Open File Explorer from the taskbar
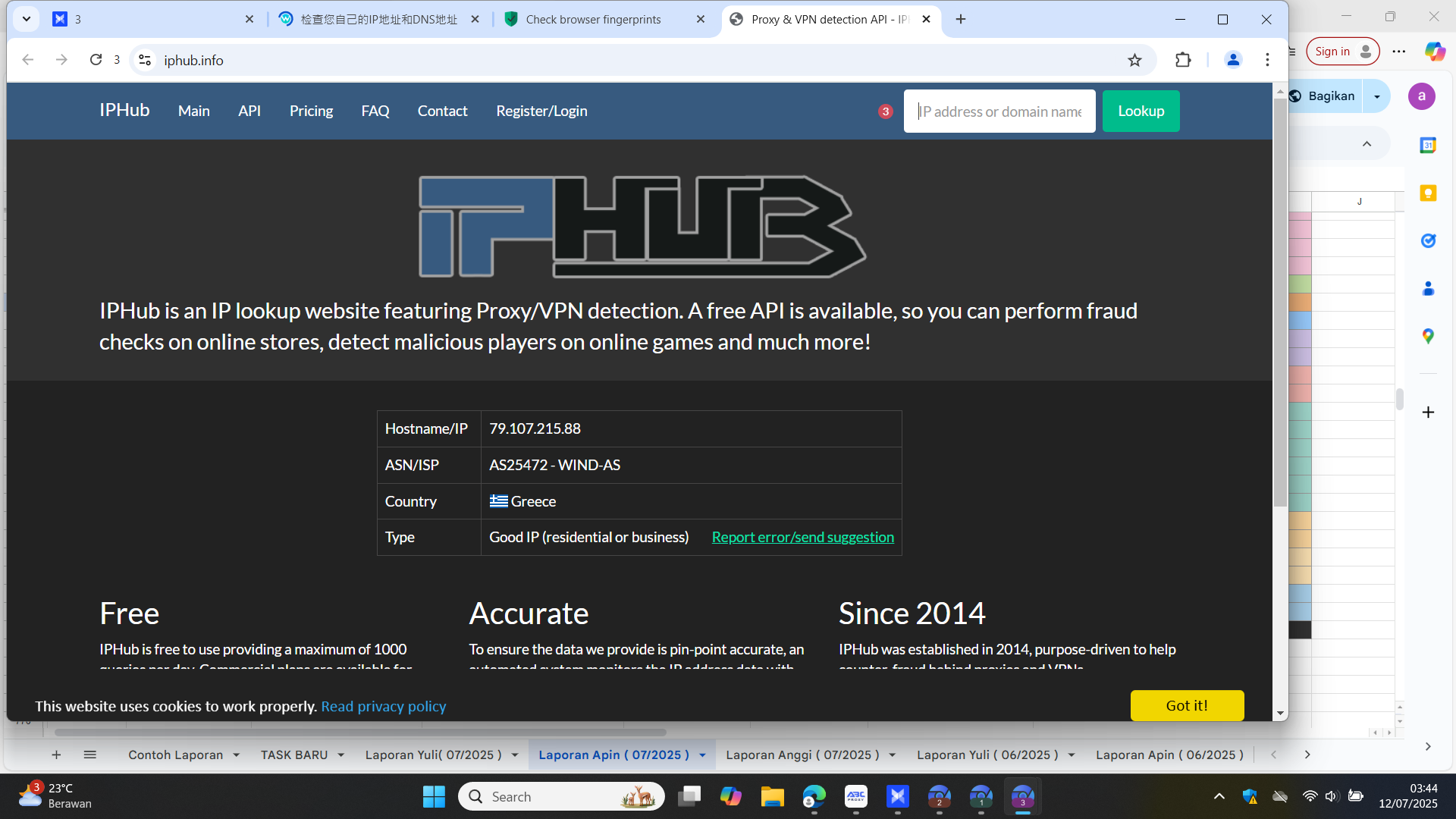This screenshot has height=819, width=1456. (772, 797)
